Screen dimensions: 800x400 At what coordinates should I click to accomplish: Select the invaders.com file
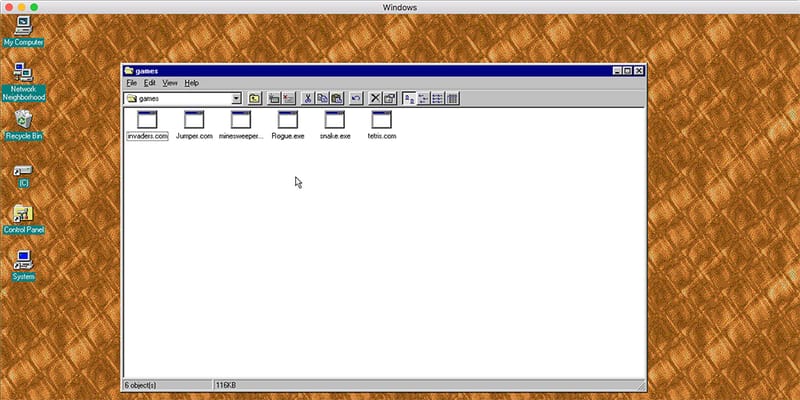147,126
